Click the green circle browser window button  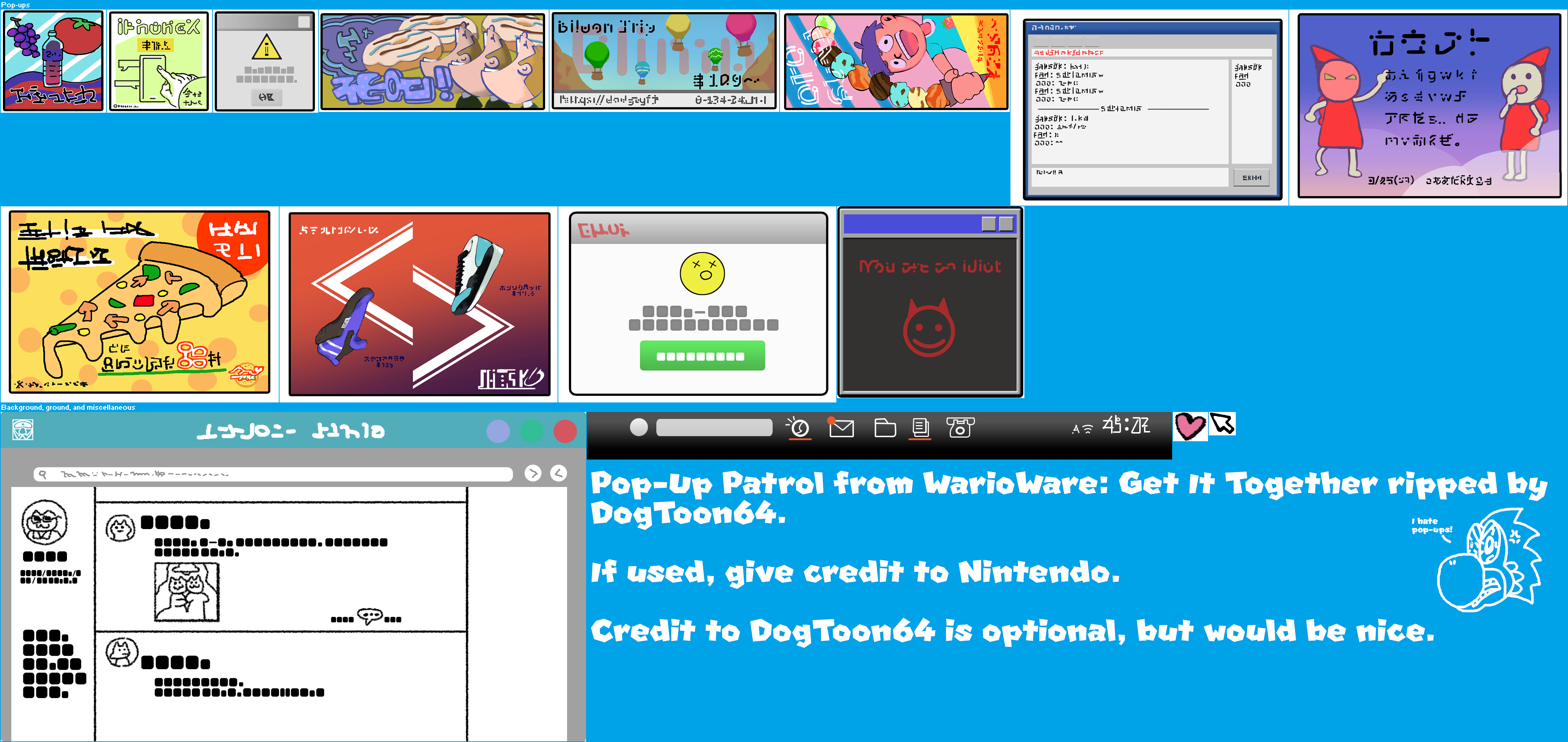(532, 431)
